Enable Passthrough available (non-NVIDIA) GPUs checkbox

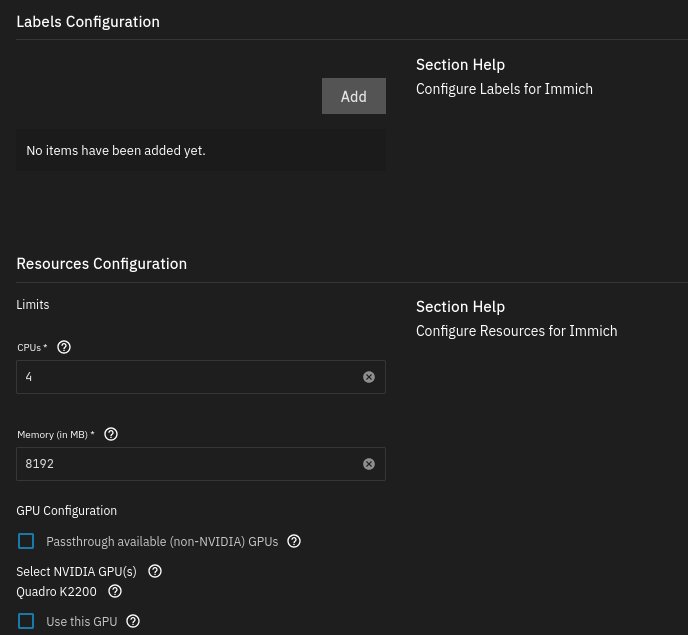(26, 541)
